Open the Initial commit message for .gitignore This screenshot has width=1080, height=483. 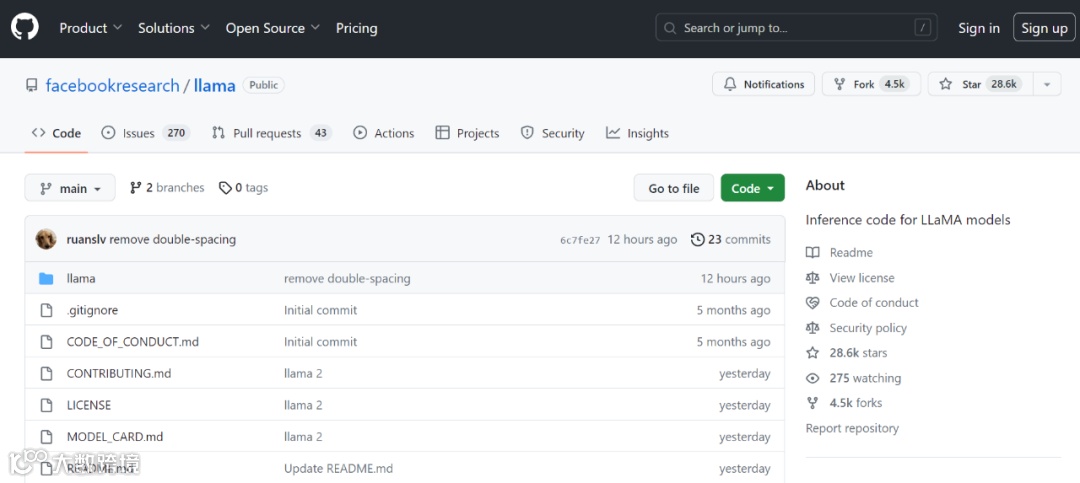320,310
